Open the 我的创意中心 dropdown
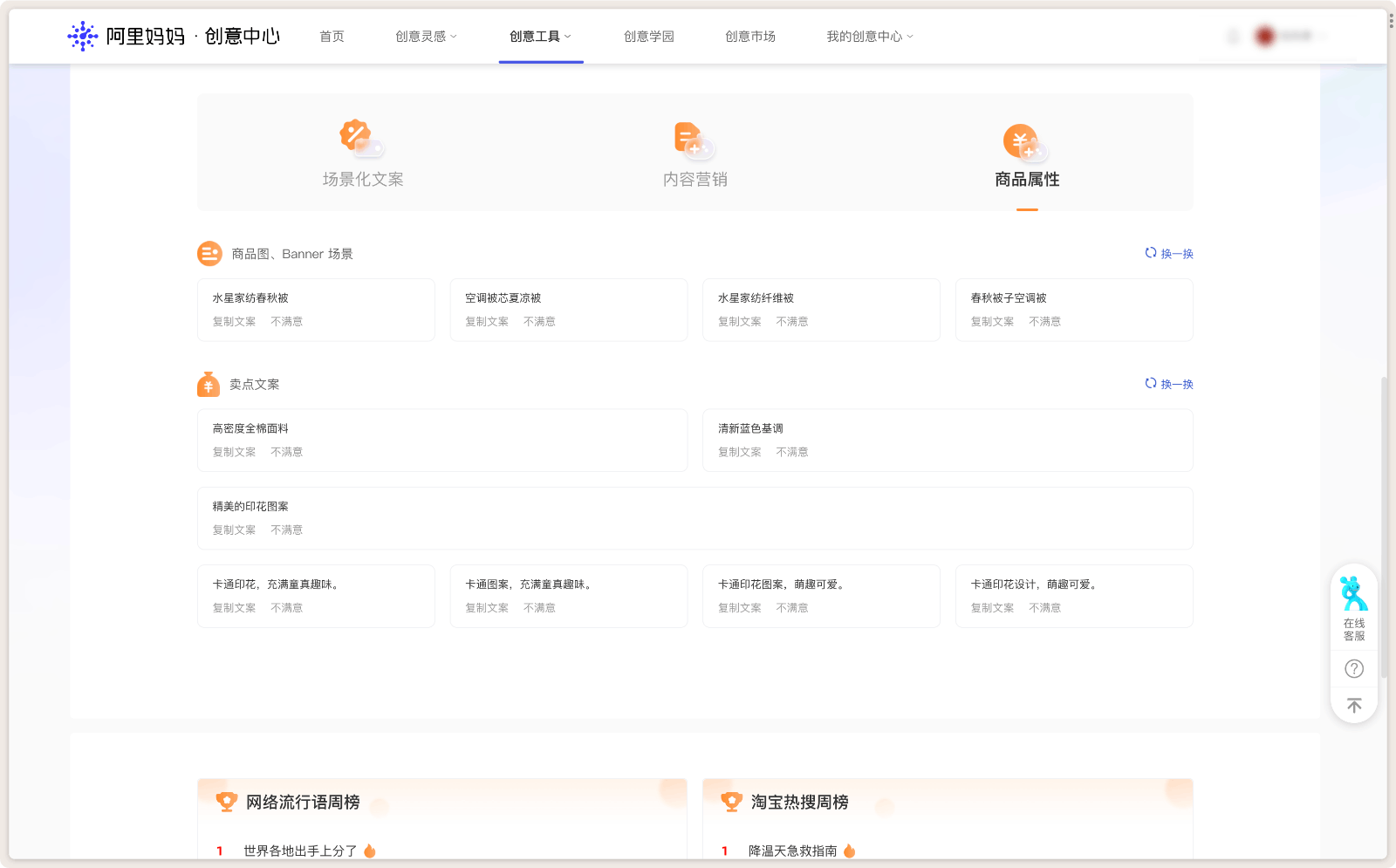 tap(870, 37)
